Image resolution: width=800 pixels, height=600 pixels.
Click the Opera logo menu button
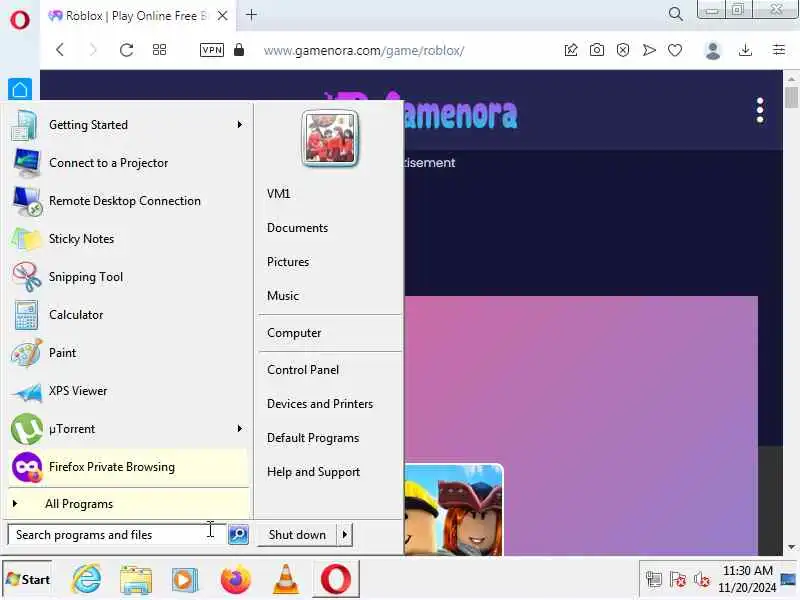click(x=19, y=20)
